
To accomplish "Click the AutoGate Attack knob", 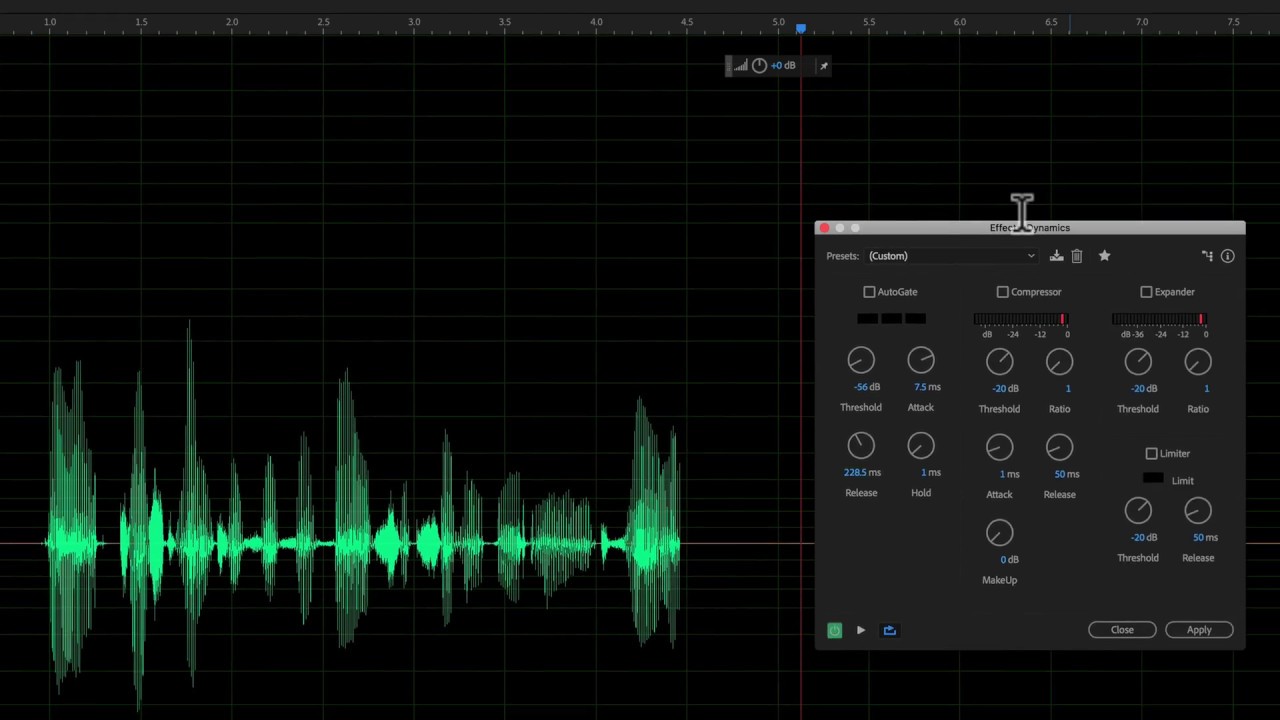I will [921, 360].
